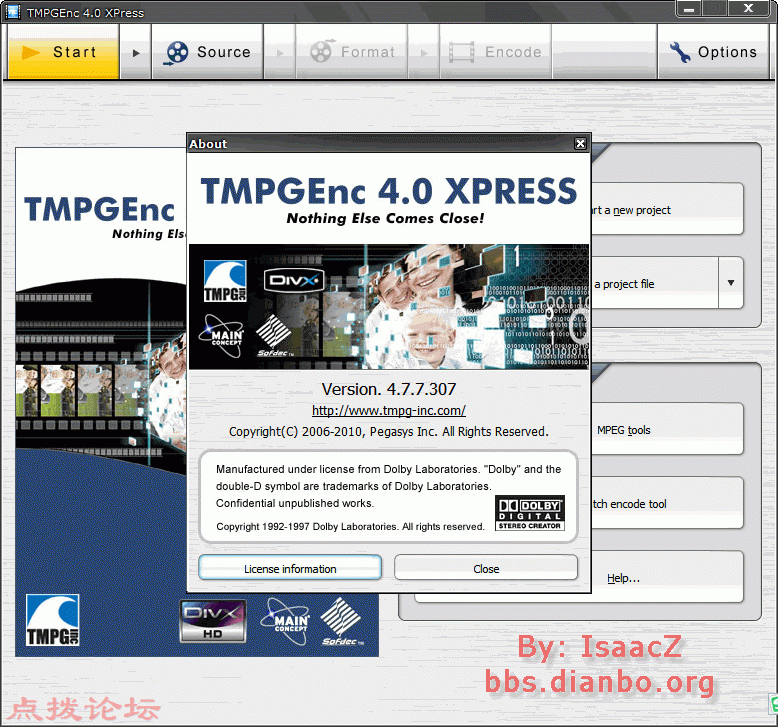Expand the project file dropdown arrow
The image size is (778, 727).
pyautogui.click(x=730, y=283)
